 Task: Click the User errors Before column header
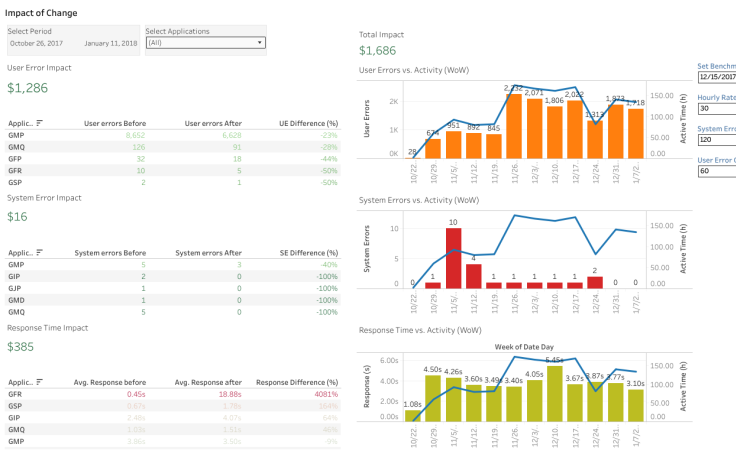pos(118,123)
